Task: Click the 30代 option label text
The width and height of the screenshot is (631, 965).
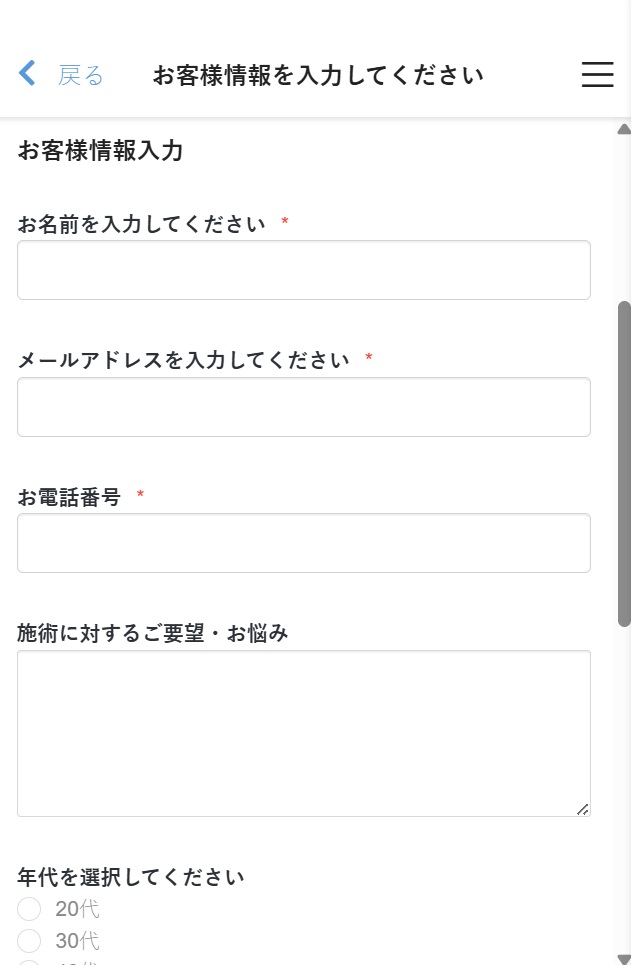Action: [x=77, y=940]
